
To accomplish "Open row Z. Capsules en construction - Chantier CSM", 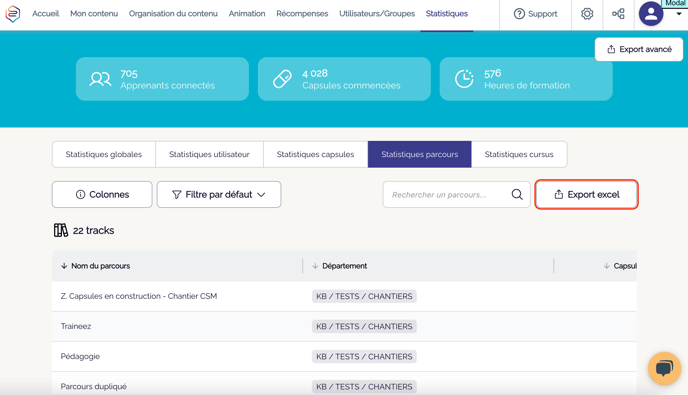I will pos(344,296).
